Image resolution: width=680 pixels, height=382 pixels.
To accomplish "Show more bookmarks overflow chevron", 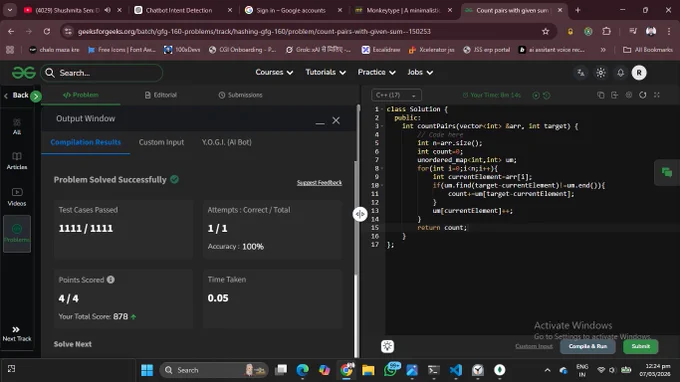I will pos(603,50).
